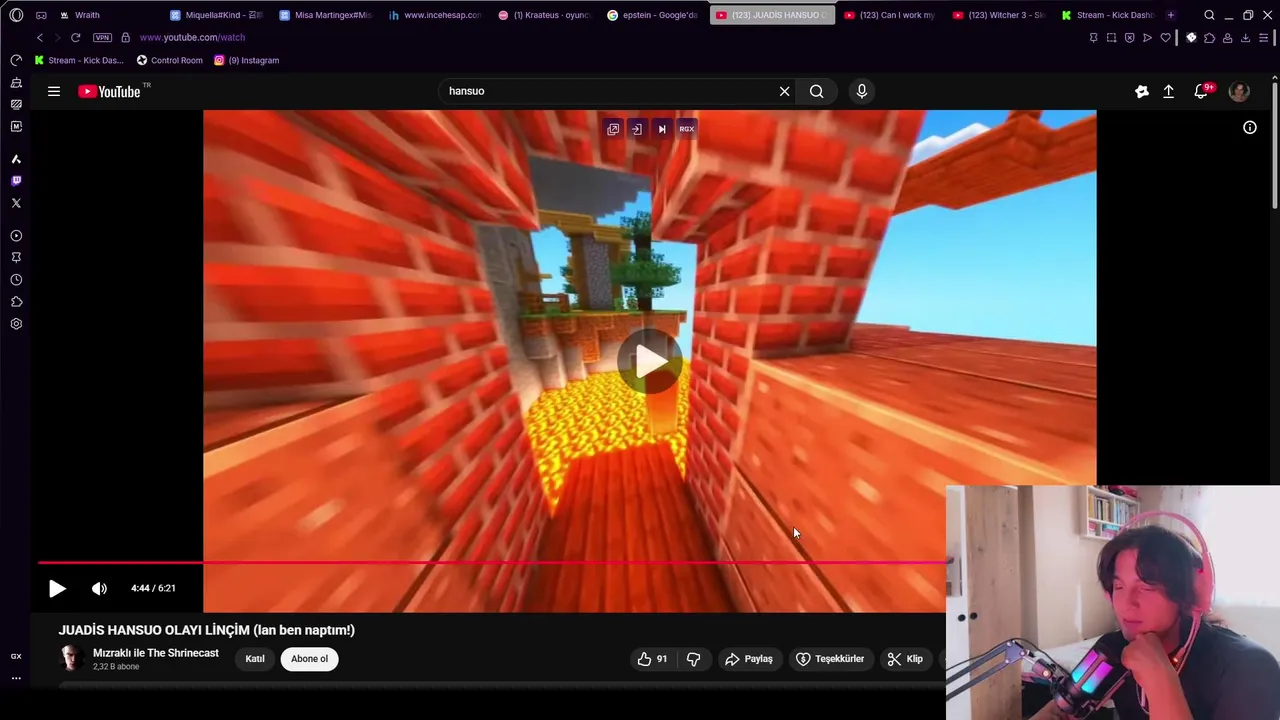Image resolution: width=1280 pixels, height=720 pixels.
Task: Share the video via Paylaş
Action: [749, 659]
